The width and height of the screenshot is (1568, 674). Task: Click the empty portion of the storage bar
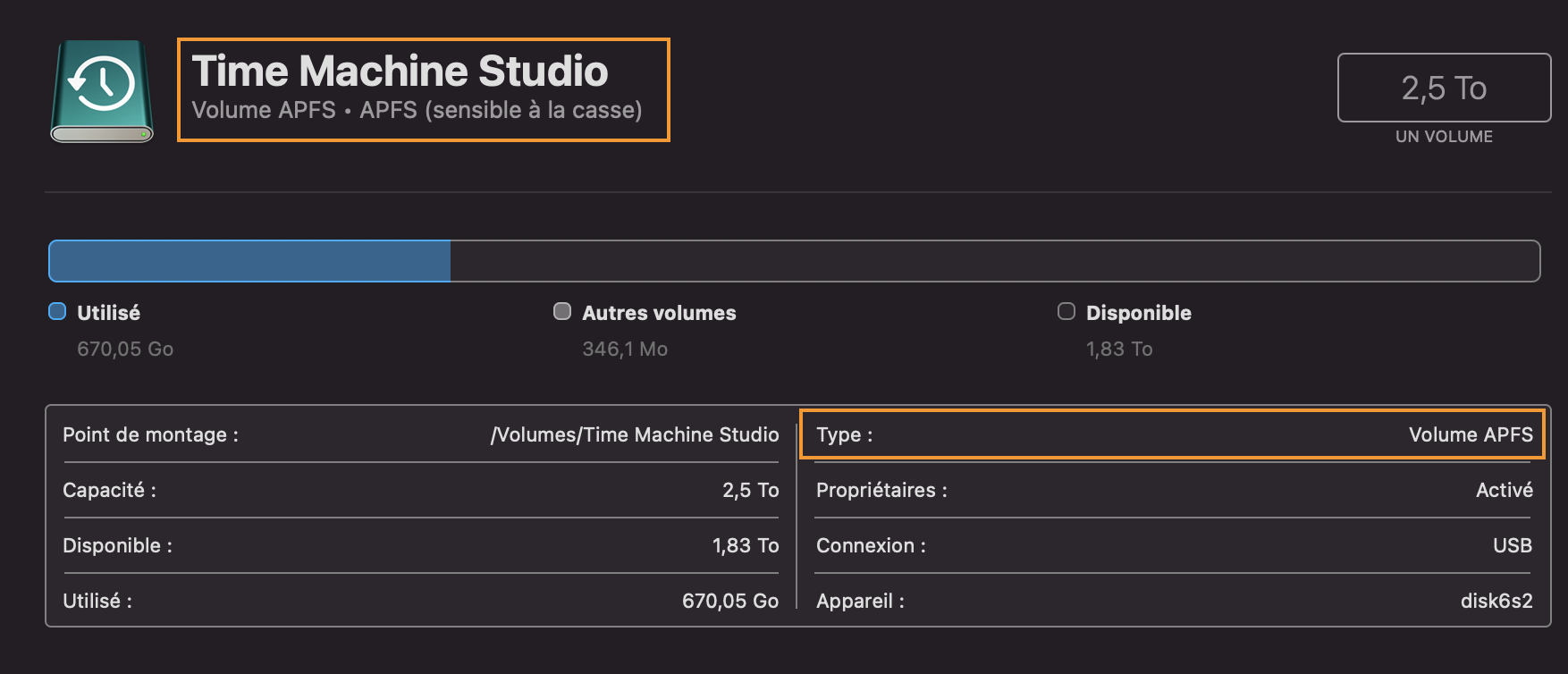[x=992, y=261]
